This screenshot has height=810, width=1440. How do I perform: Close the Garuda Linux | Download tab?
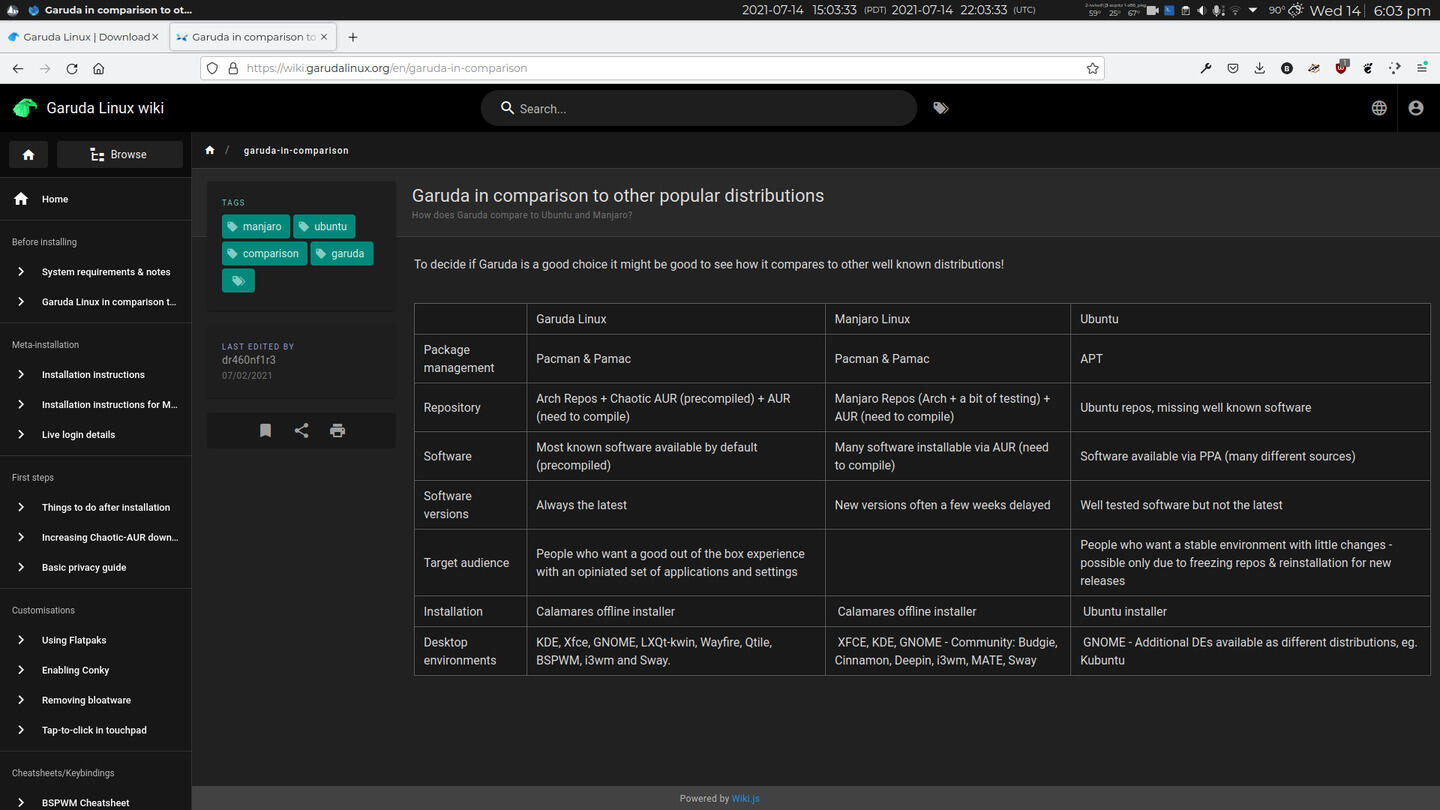(x=155, y=37)
